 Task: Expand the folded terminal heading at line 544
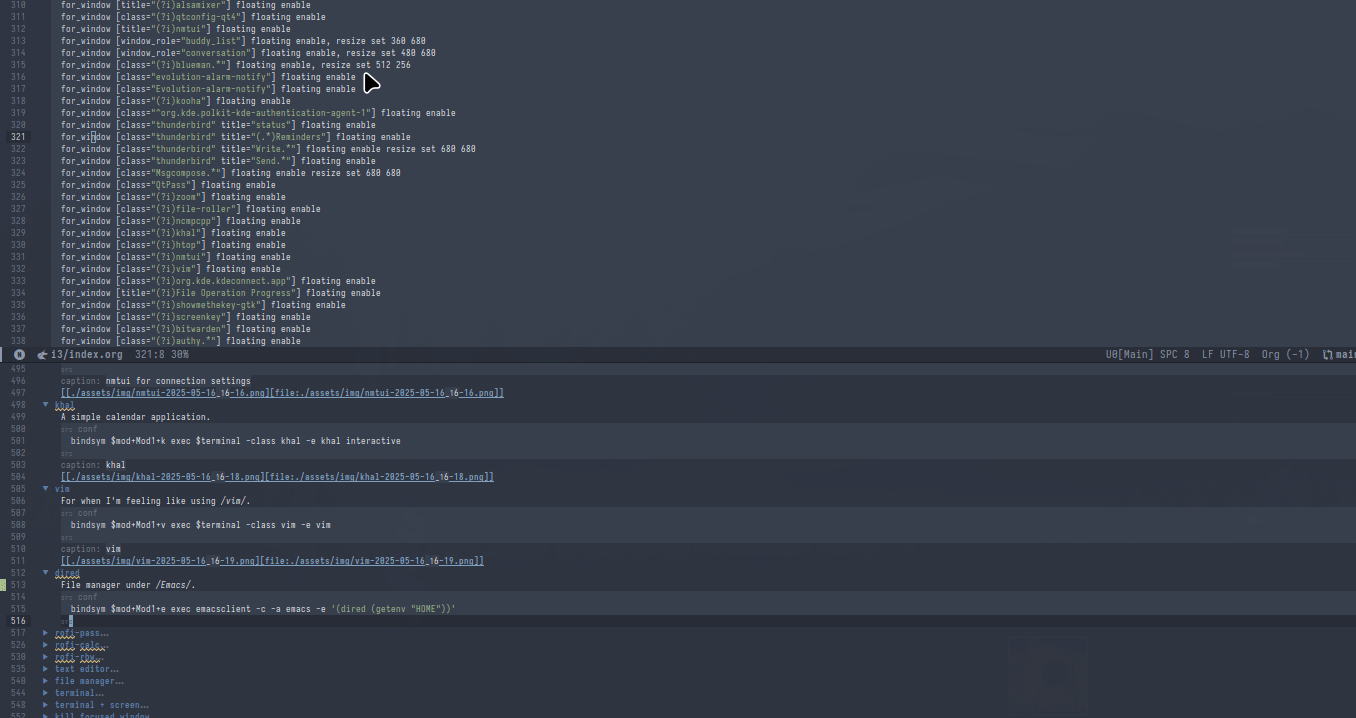[x=46, y=693]
